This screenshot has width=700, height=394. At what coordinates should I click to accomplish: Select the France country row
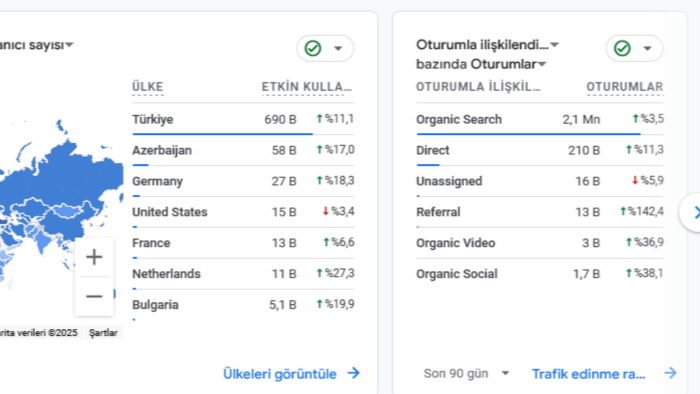click(x=243, y=243)
